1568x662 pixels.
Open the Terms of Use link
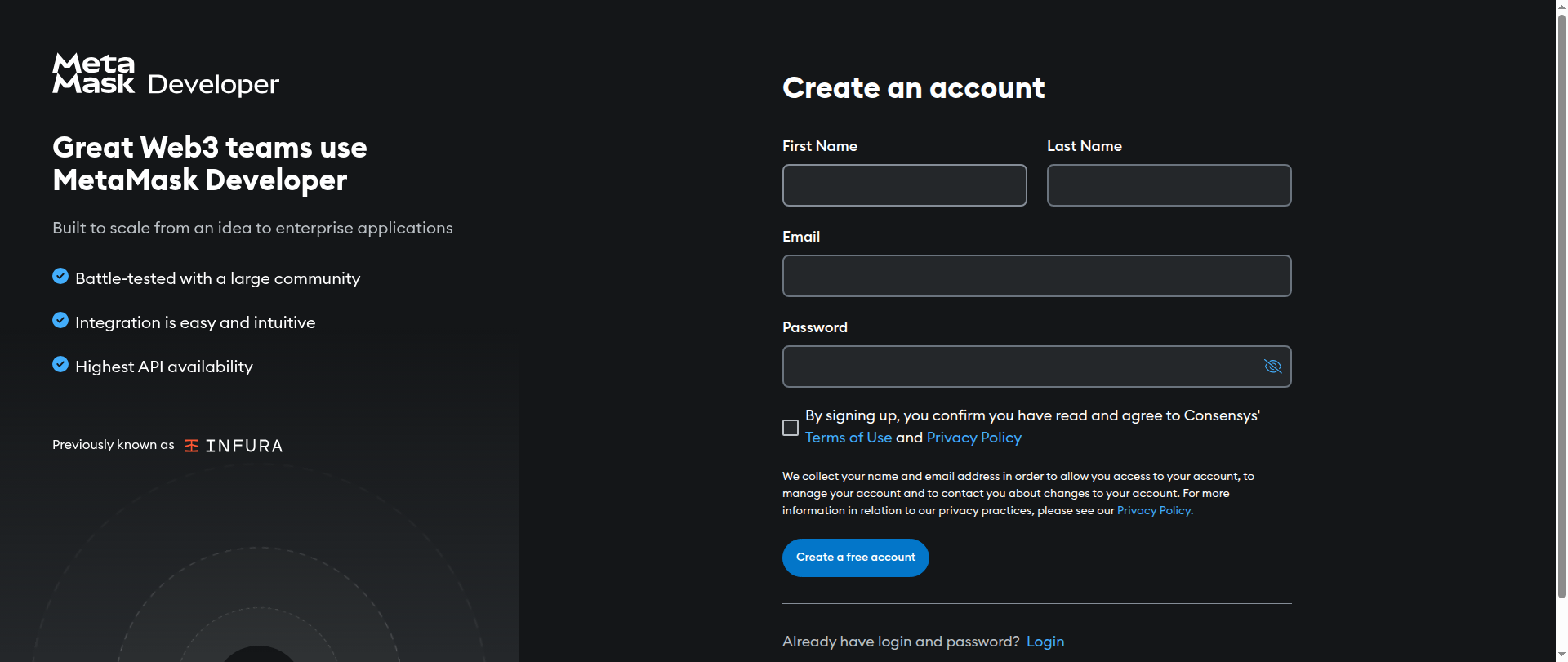(848, 438)
